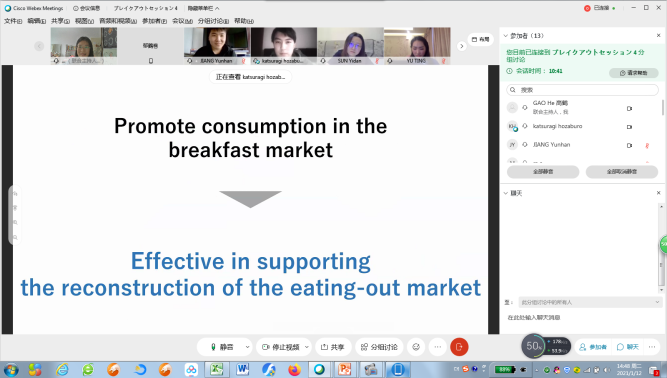Toggle the participants panel button
Image resolution: width=667 pixels, height=378 pixels.
[593, 347]
